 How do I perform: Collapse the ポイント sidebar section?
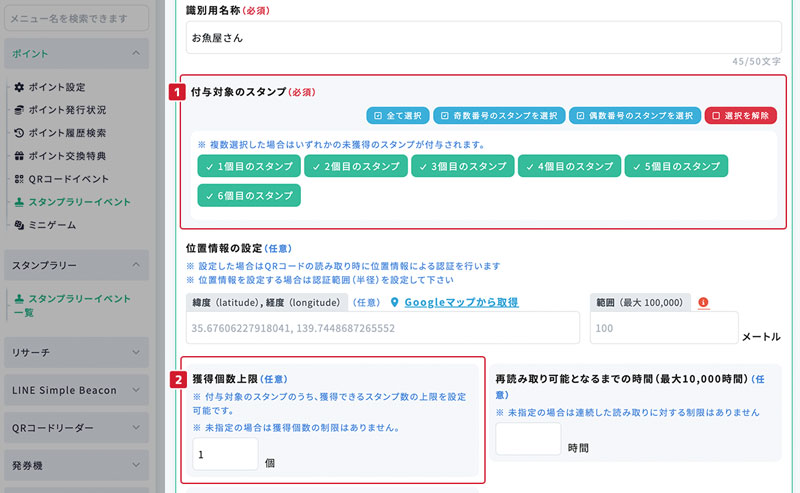coord(134,53)
